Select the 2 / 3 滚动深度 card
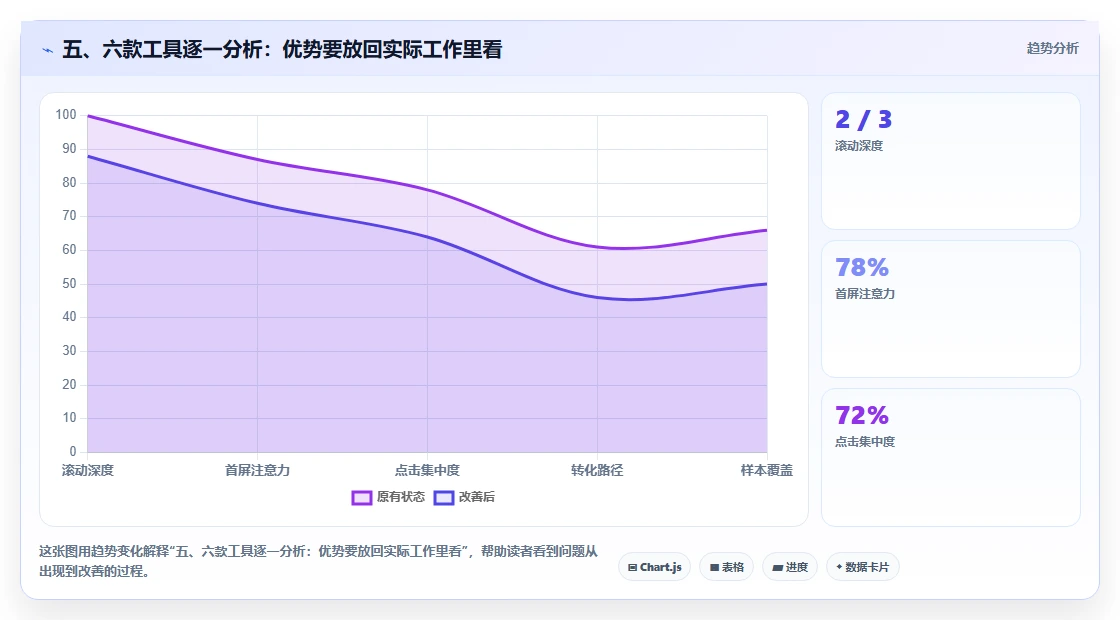The width and height of the screenshot is (1120, 620). (951, 161)
